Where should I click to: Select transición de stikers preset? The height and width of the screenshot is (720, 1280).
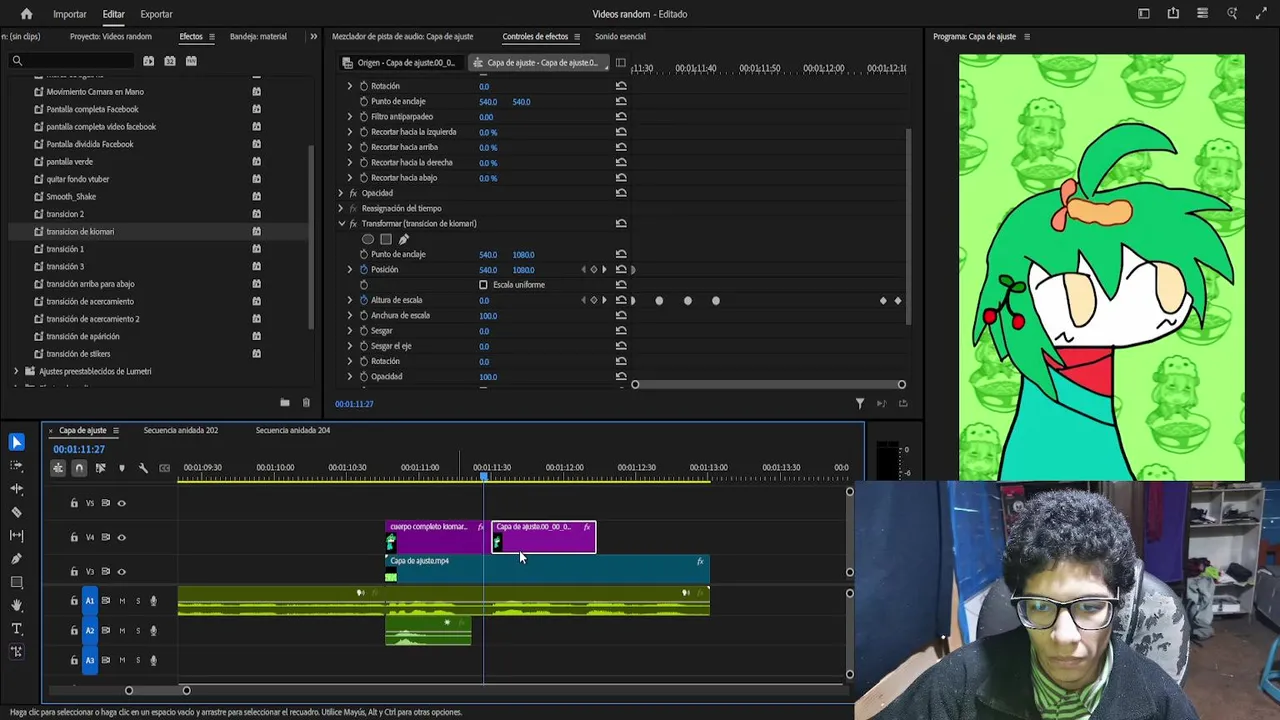(x=78, y=354)
